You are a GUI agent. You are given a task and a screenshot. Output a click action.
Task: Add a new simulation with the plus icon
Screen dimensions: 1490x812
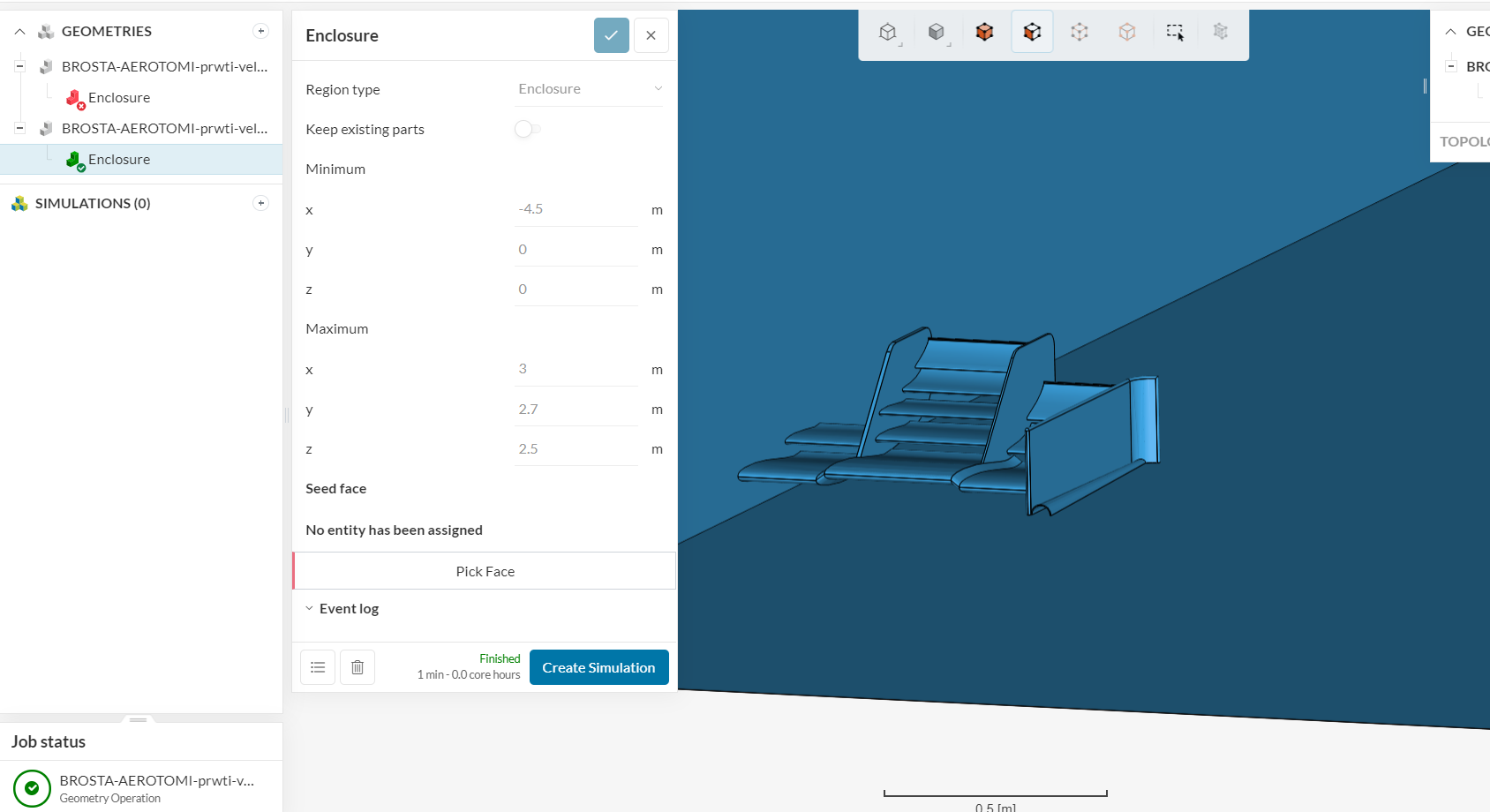point(260,203)
